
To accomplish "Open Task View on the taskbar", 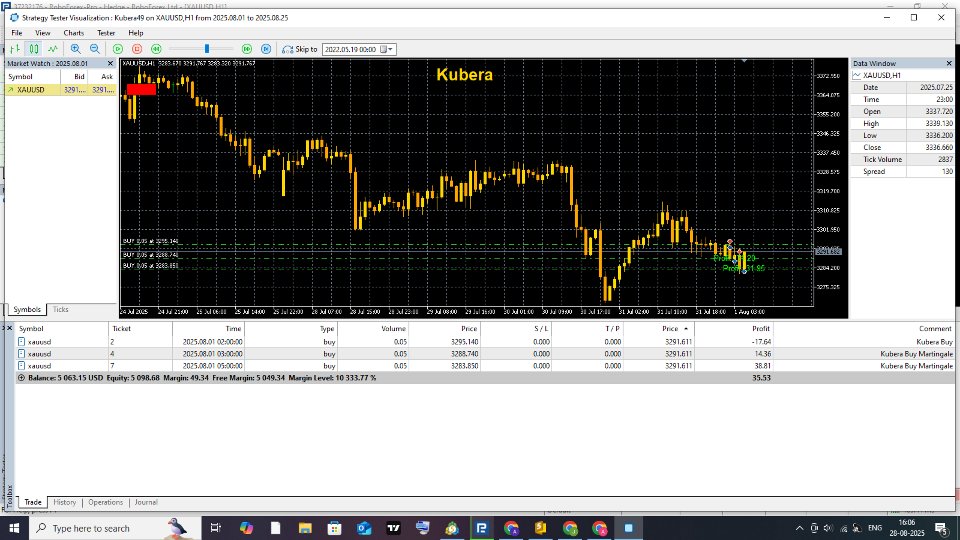I will coord(216,528).
